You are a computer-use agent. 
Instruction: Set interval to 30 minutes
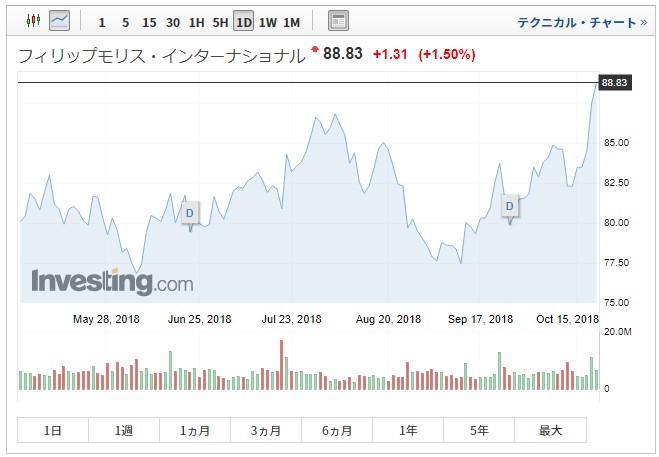pyautogui.click(x=173, y=22)
